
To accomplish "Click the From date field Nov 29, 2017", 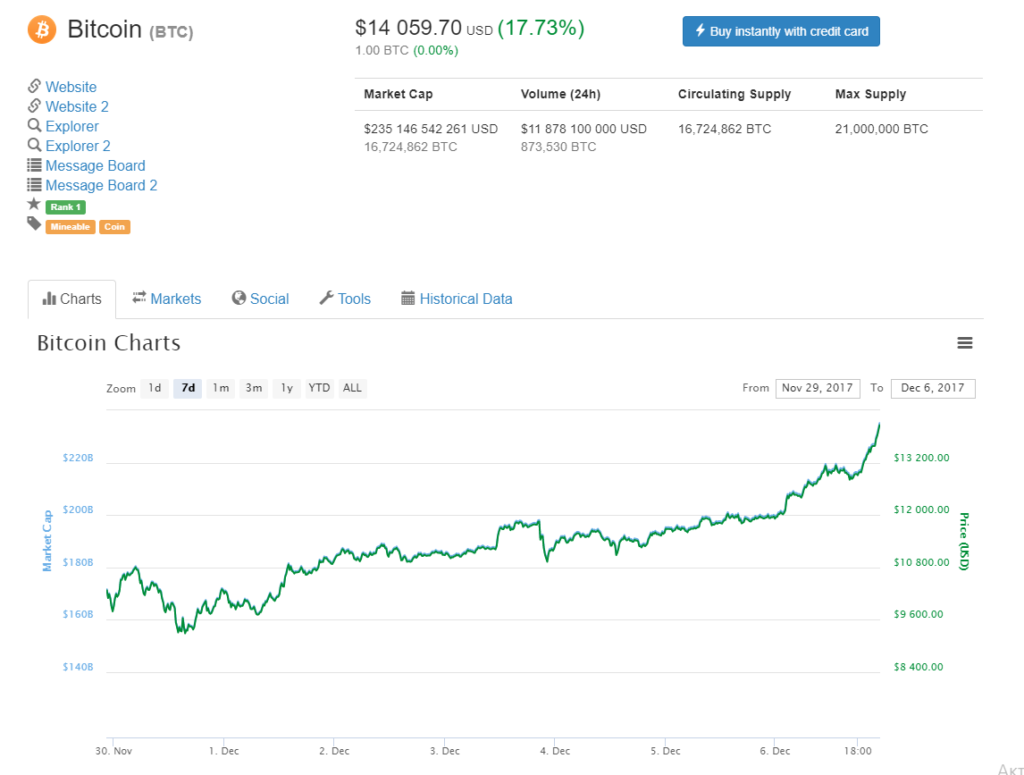I will [818, 388].
